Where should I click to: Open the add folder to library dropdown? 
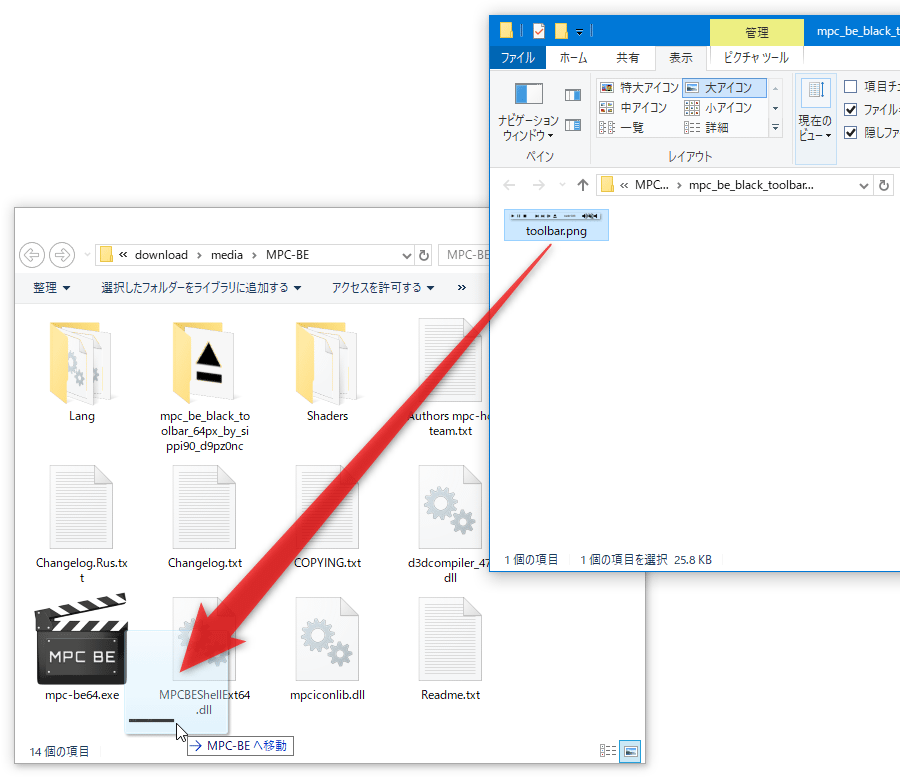[x=201, y=288]
